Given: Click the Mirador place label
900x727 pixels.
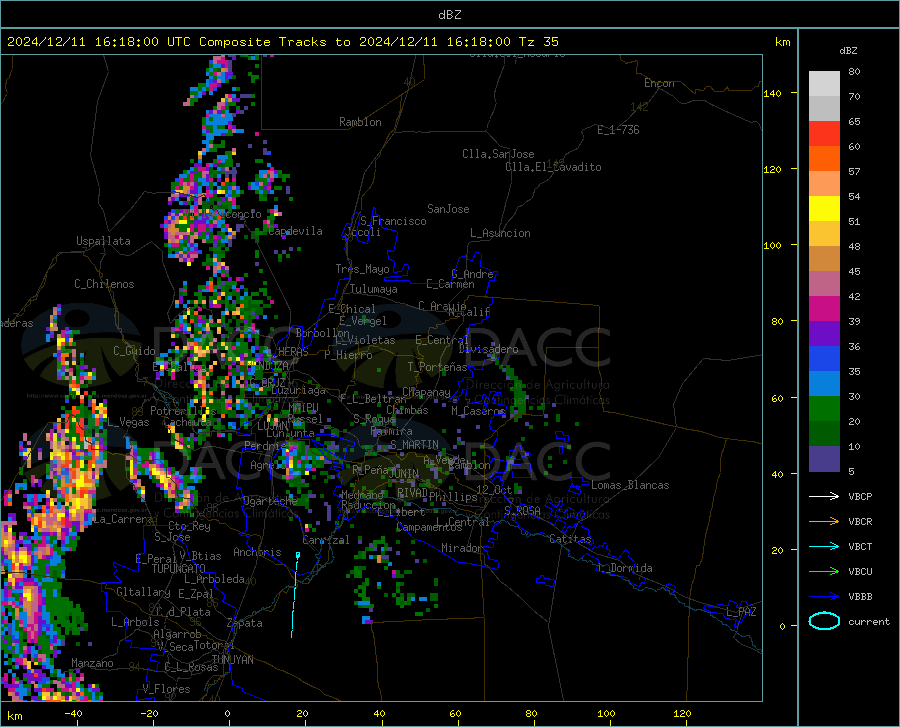Looking at the screenshot, I should (x=461, y=548).
